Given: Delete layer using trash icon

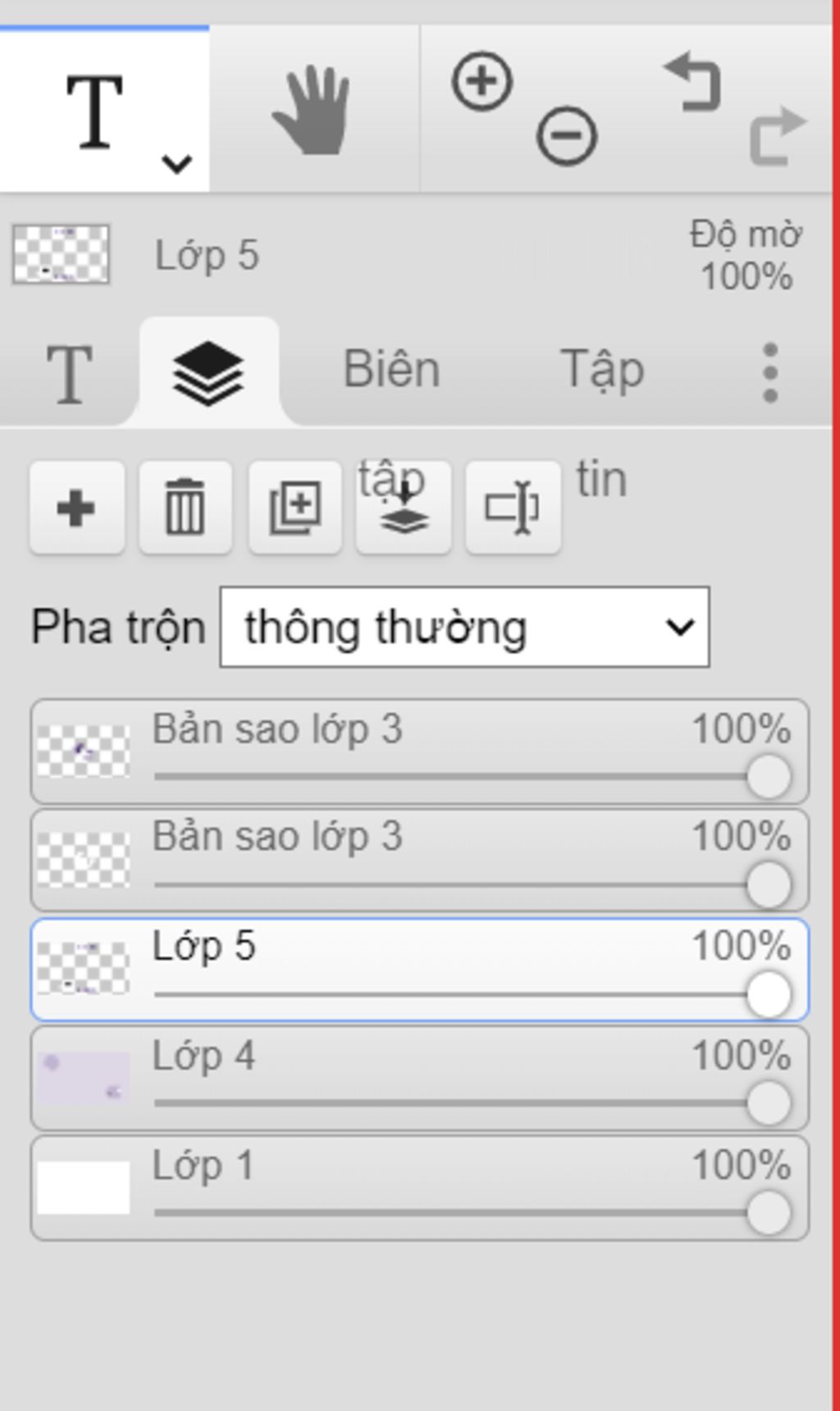Looking at the screenshot, I should coord(185,508).
